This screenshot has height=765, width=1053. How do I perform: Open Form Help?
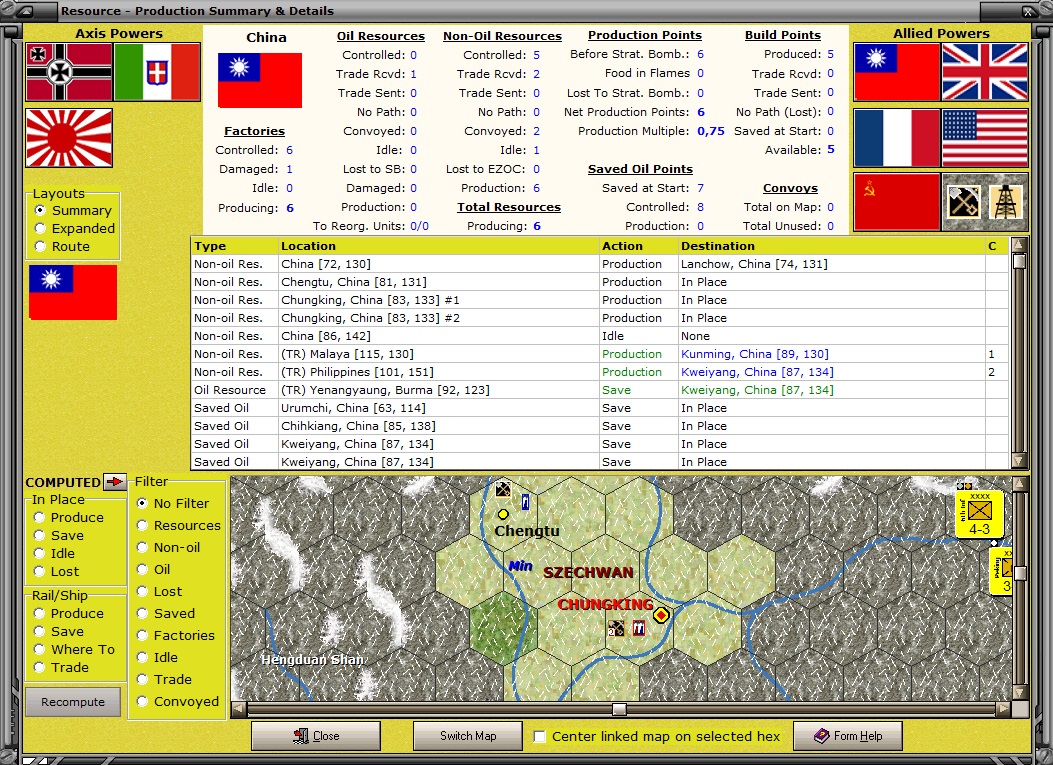click(848, 736)
